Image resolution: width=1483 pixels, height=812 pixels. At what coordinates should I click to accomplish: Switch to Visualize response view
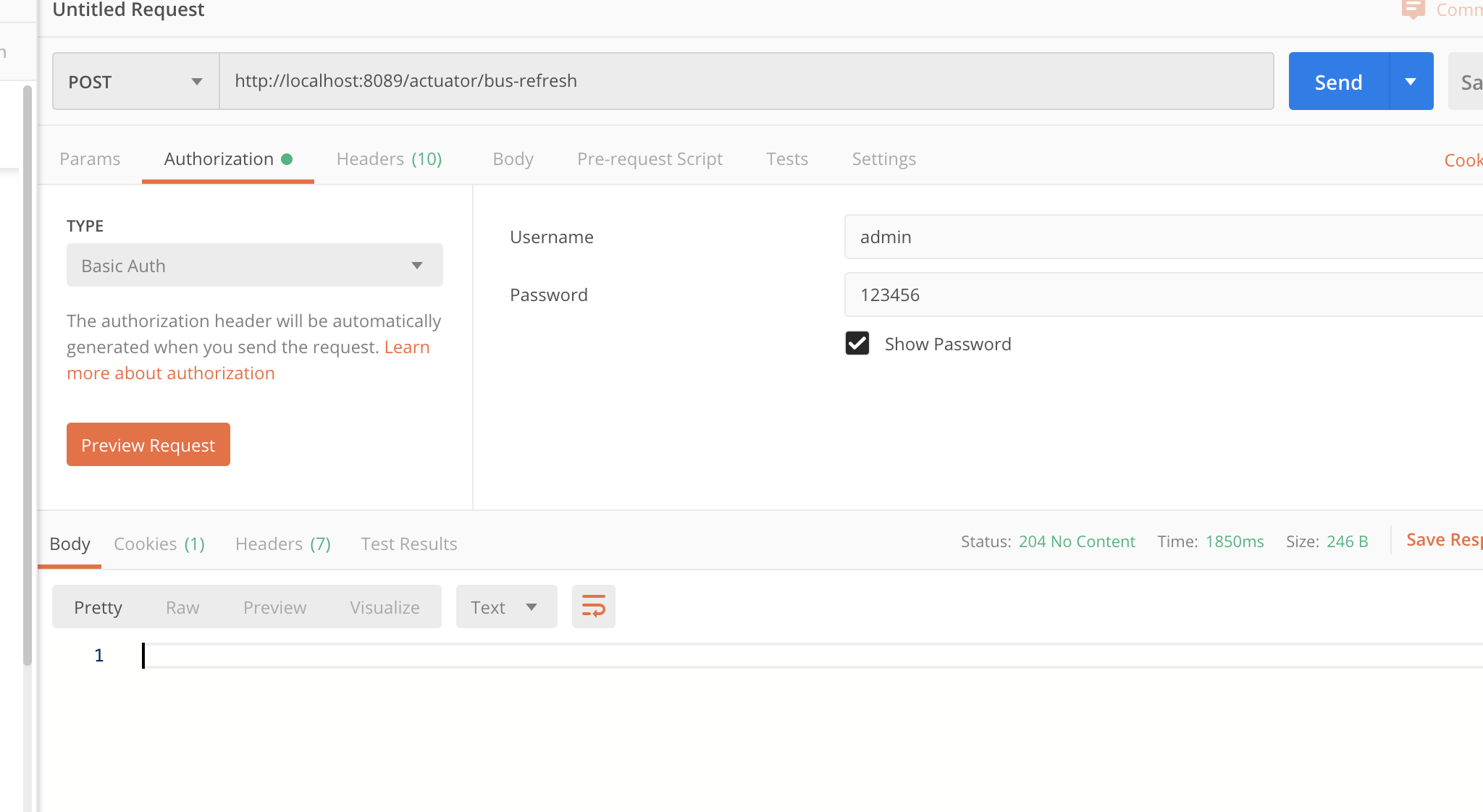tap(385, 606)
